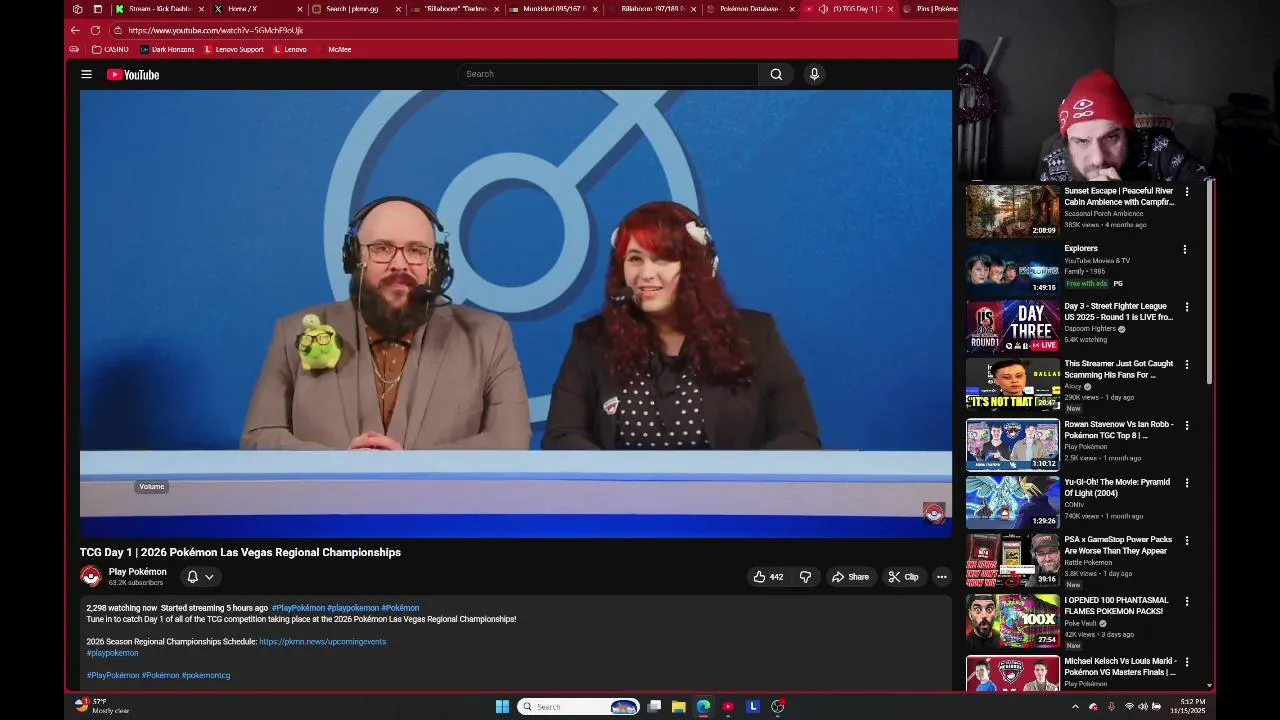This screenshot has height=720, width=1280.
Task: Click the YouTube page vertical scrollbar
Action: pos(1210,283)
